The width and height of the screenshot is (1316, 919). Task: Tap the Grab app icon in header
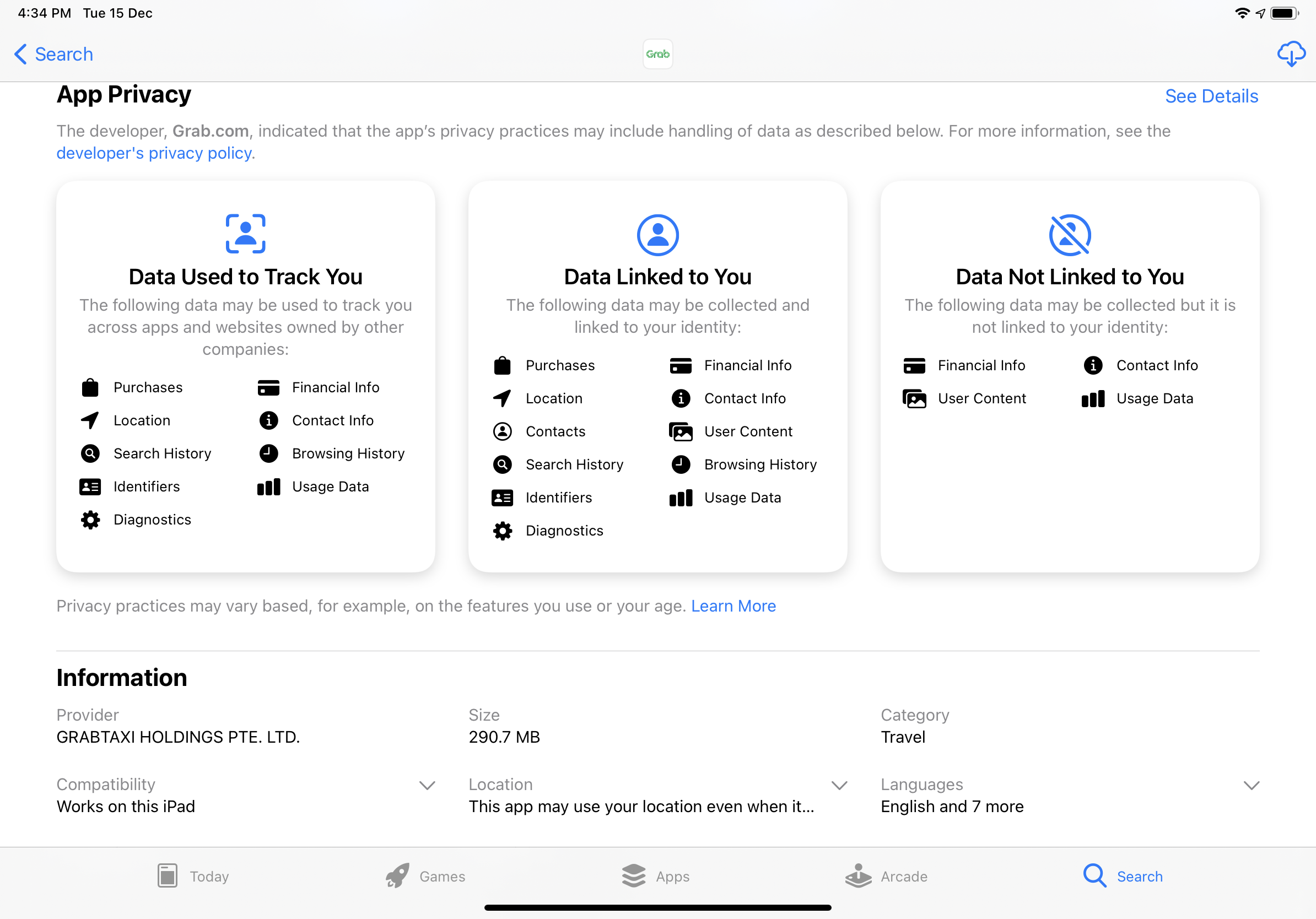pyautogui.click(x=657, y=54)
